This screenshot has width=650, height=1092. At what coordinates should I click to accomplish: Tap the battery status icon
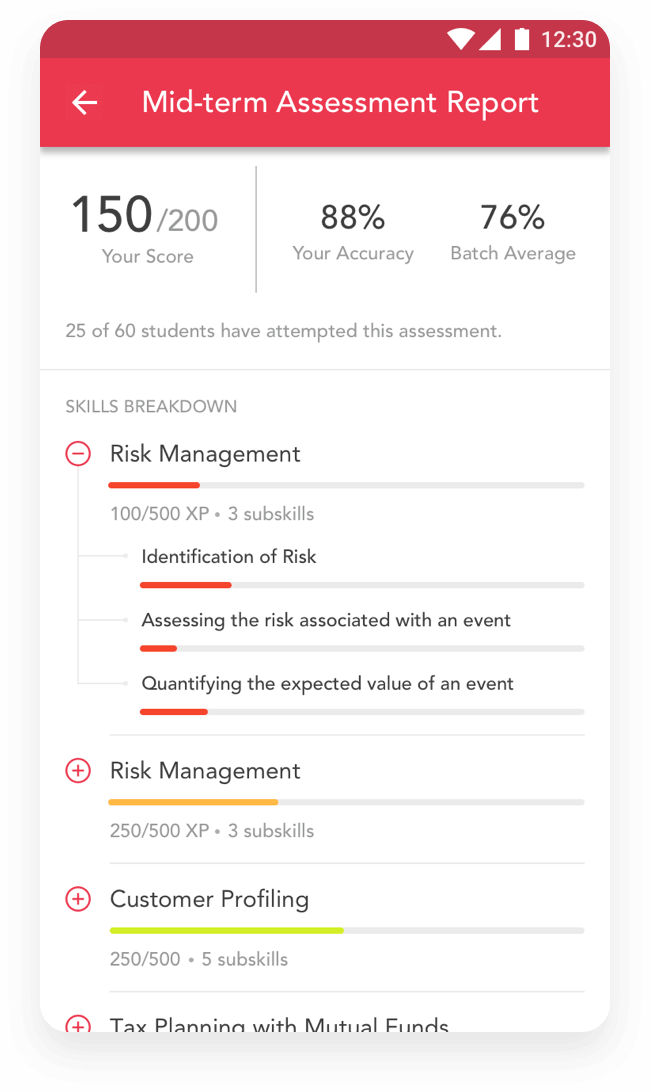coord(522,39)
